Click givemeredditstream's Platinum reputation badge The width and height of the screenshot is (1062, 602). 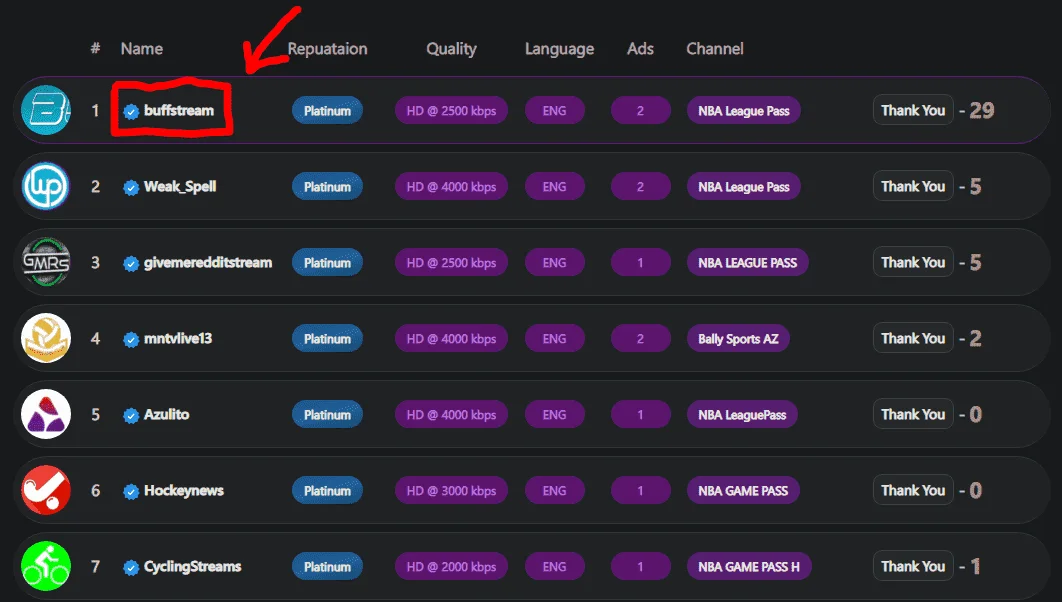[x=327, y=263]
